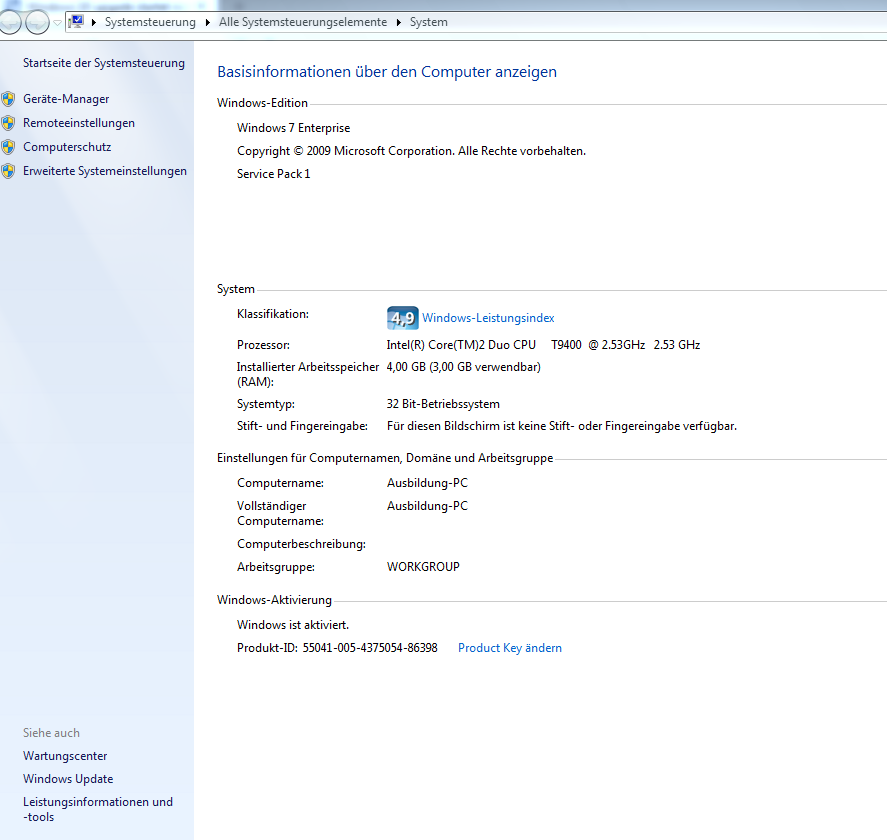
Task: Expand arrow before System breadcrumb
Action: (398, 22)
